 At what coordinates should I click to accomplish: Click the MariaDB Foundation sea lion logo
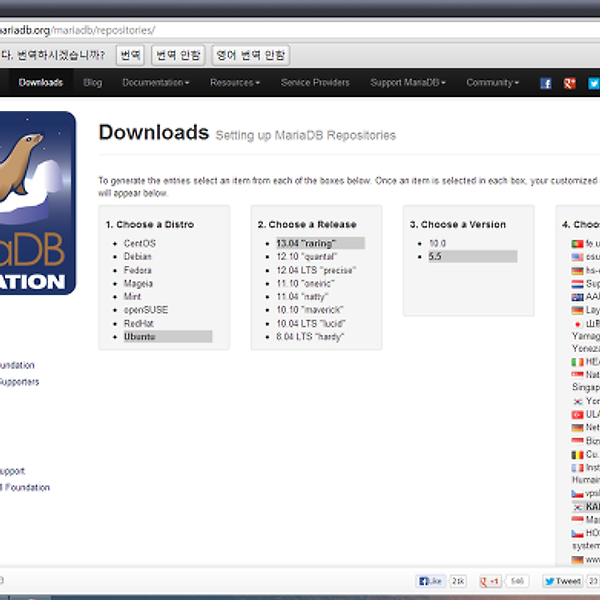(38, 203)
